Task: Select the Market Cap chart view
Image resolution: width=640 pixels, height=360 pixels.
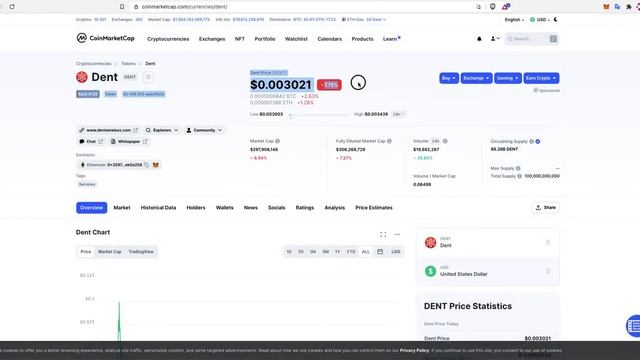Action: (109, 251)
